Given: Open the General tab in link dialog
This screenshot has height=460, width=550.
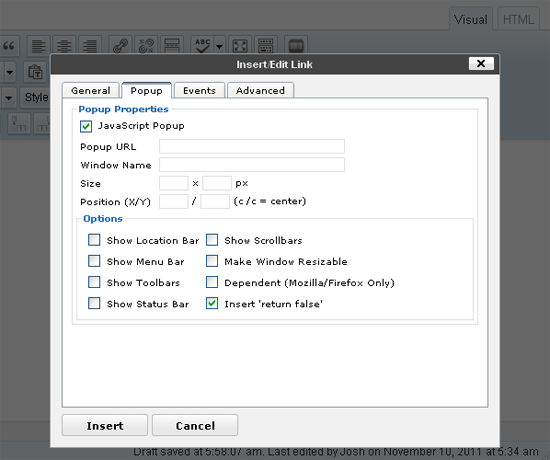Looking at the screenshot, I should click(x=90, y=91).
